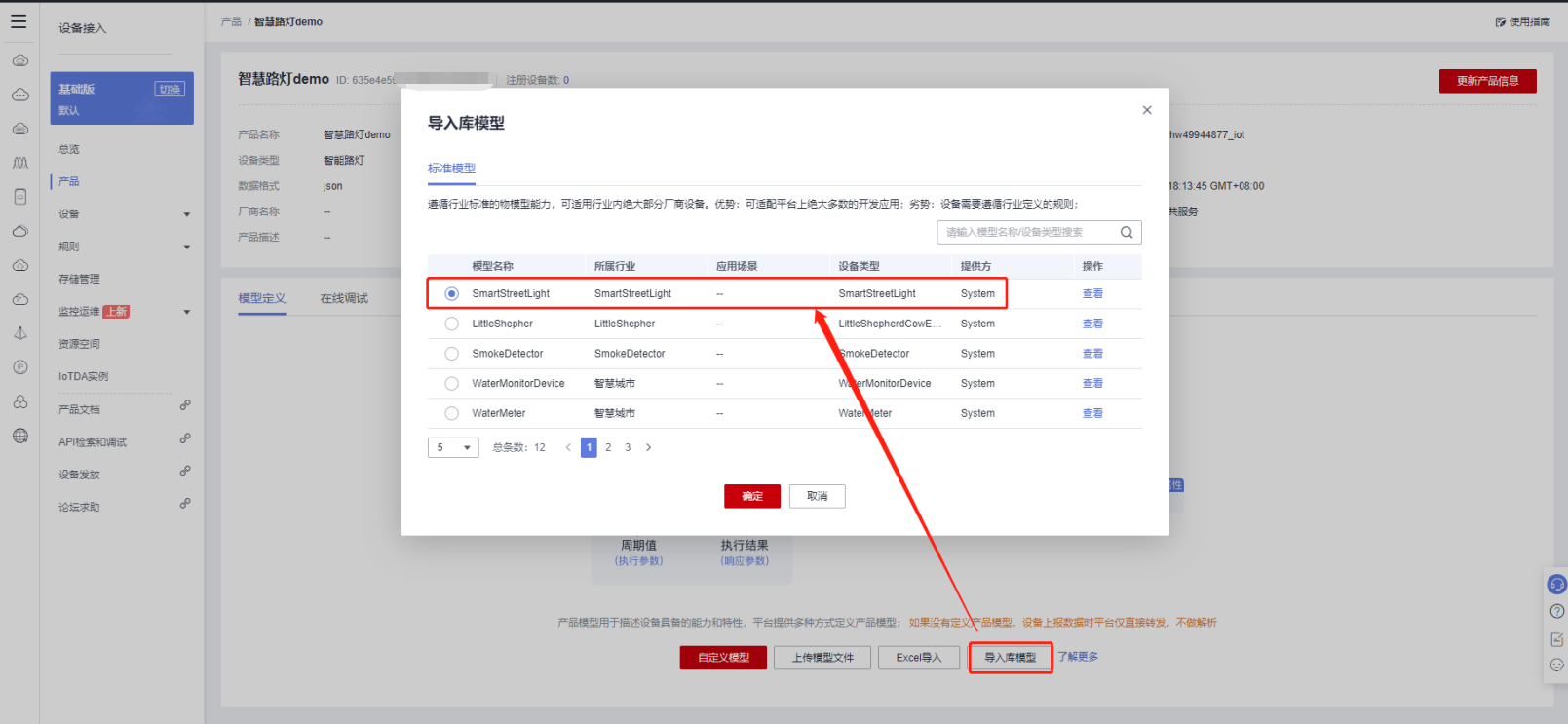Click the 产品 breadcrumb link
Screen dimensions: 1568x724
click(231, 21)
